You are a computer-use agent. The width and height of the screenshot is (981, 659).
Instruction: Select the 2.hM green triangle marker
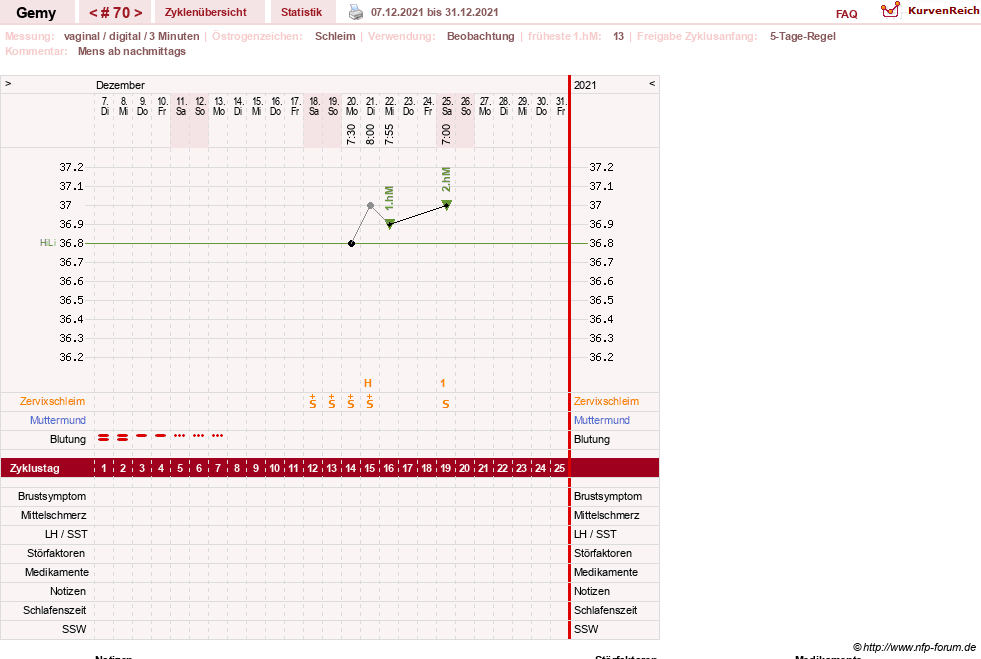coord(447,205)
